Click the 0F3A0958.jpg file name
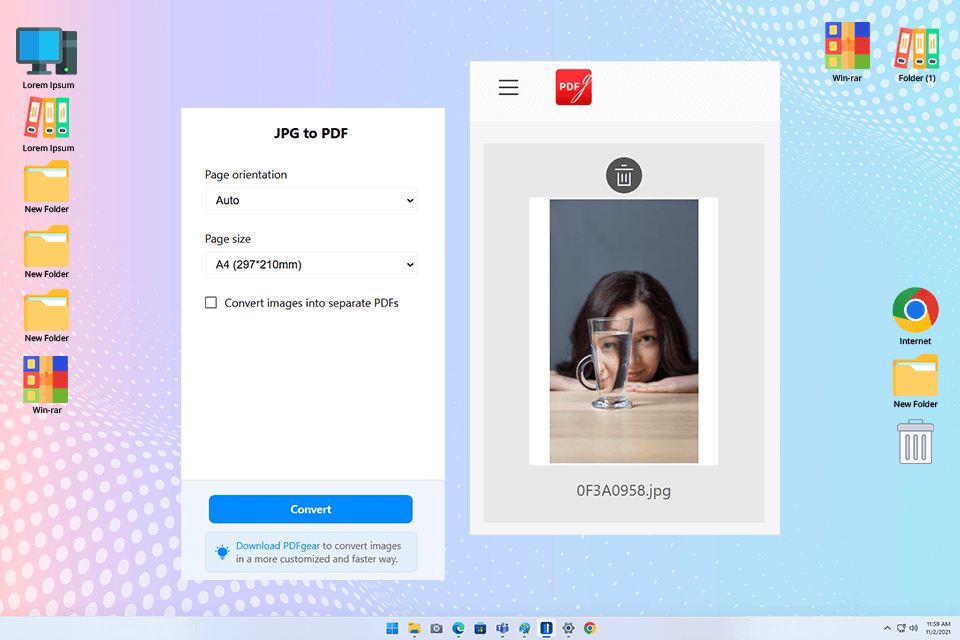The height and width of the screenshot is (640, 960). tap(623, 491)
